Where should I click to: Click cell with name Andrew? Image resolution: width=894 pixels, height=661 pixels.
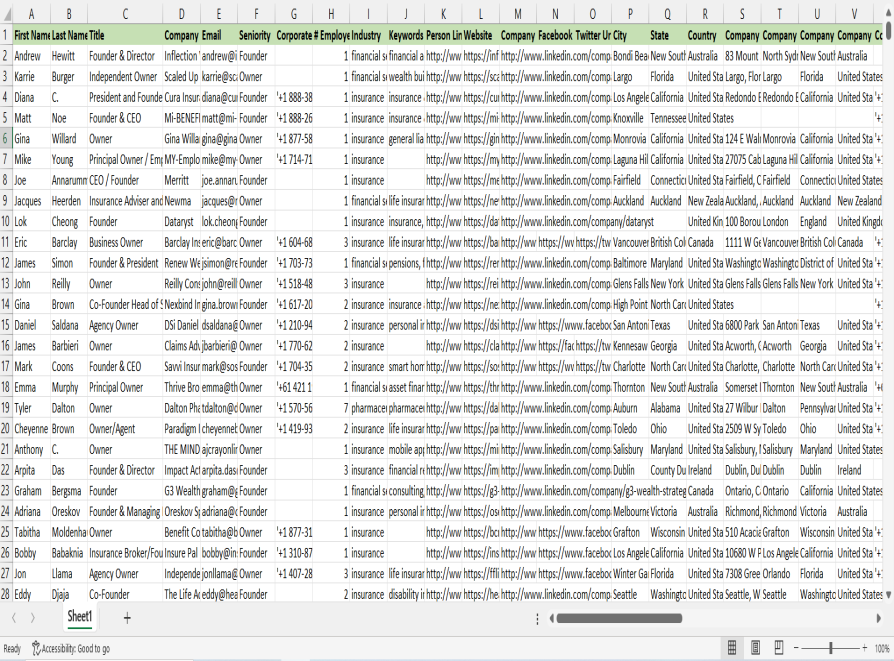[x=31, y=56]
